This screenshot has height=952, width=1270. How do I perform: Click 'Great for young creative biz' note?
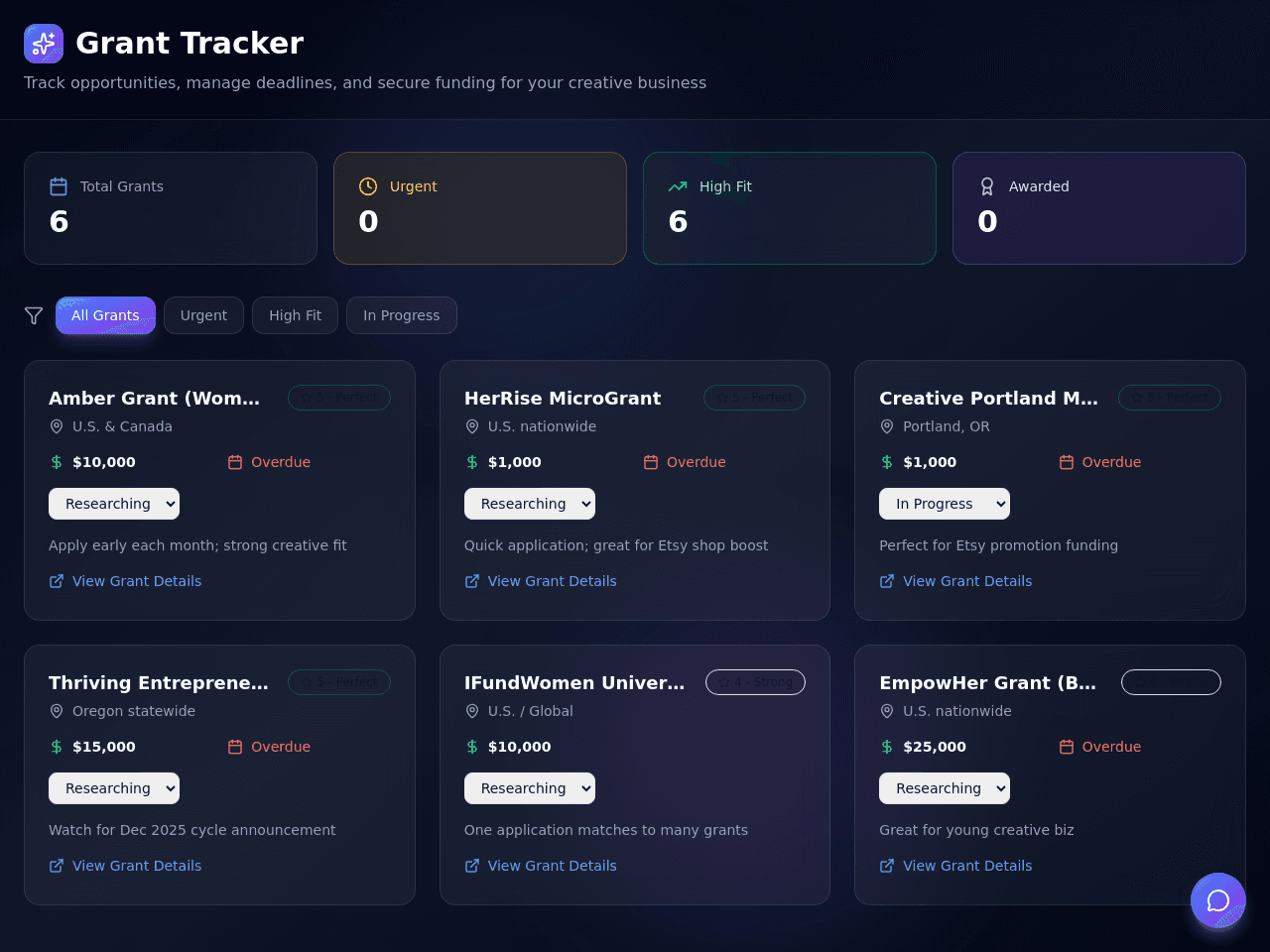[x=977, y=830]
